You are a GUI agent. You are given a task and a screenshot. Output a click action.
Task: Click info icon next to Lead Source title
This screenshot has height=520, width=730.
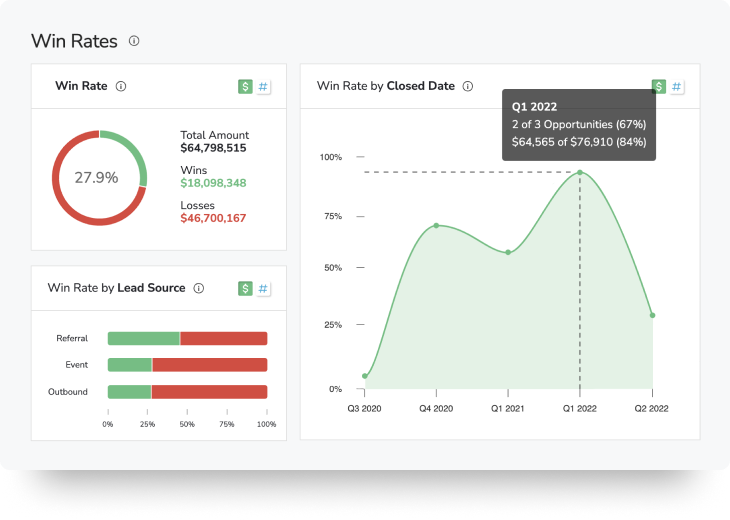(199, 288)
